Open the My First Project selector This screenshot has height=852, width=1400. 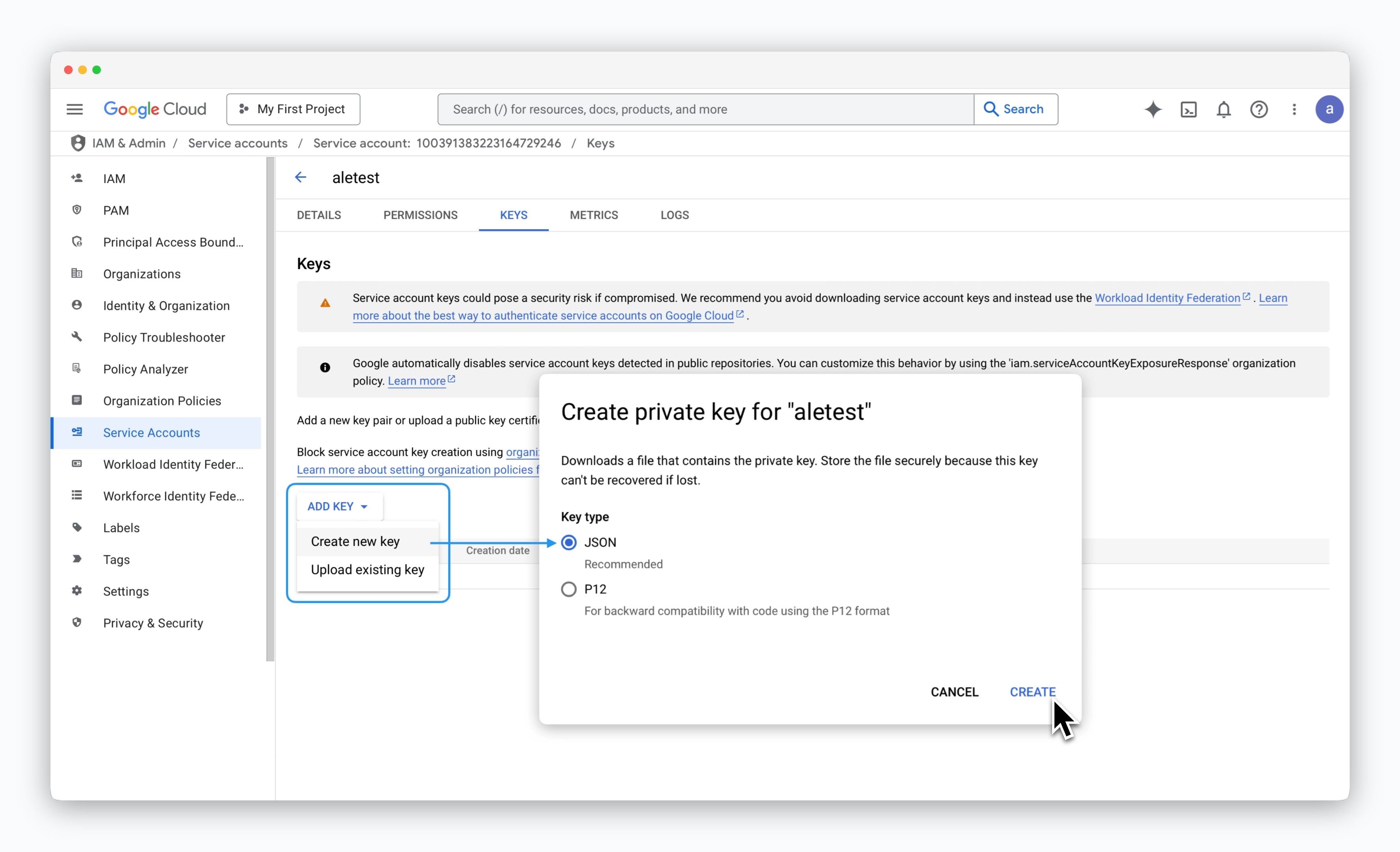293,109
